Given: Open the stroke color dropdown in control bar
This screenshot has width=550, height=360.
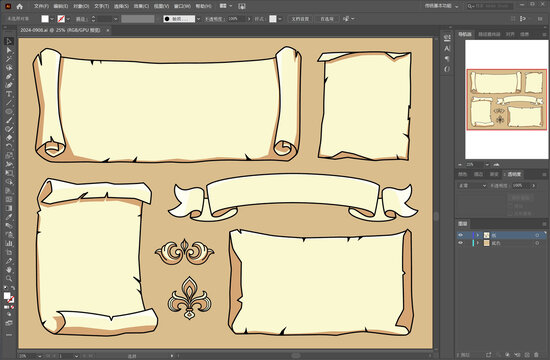Looking at the screenshot, I should (68, 19).
